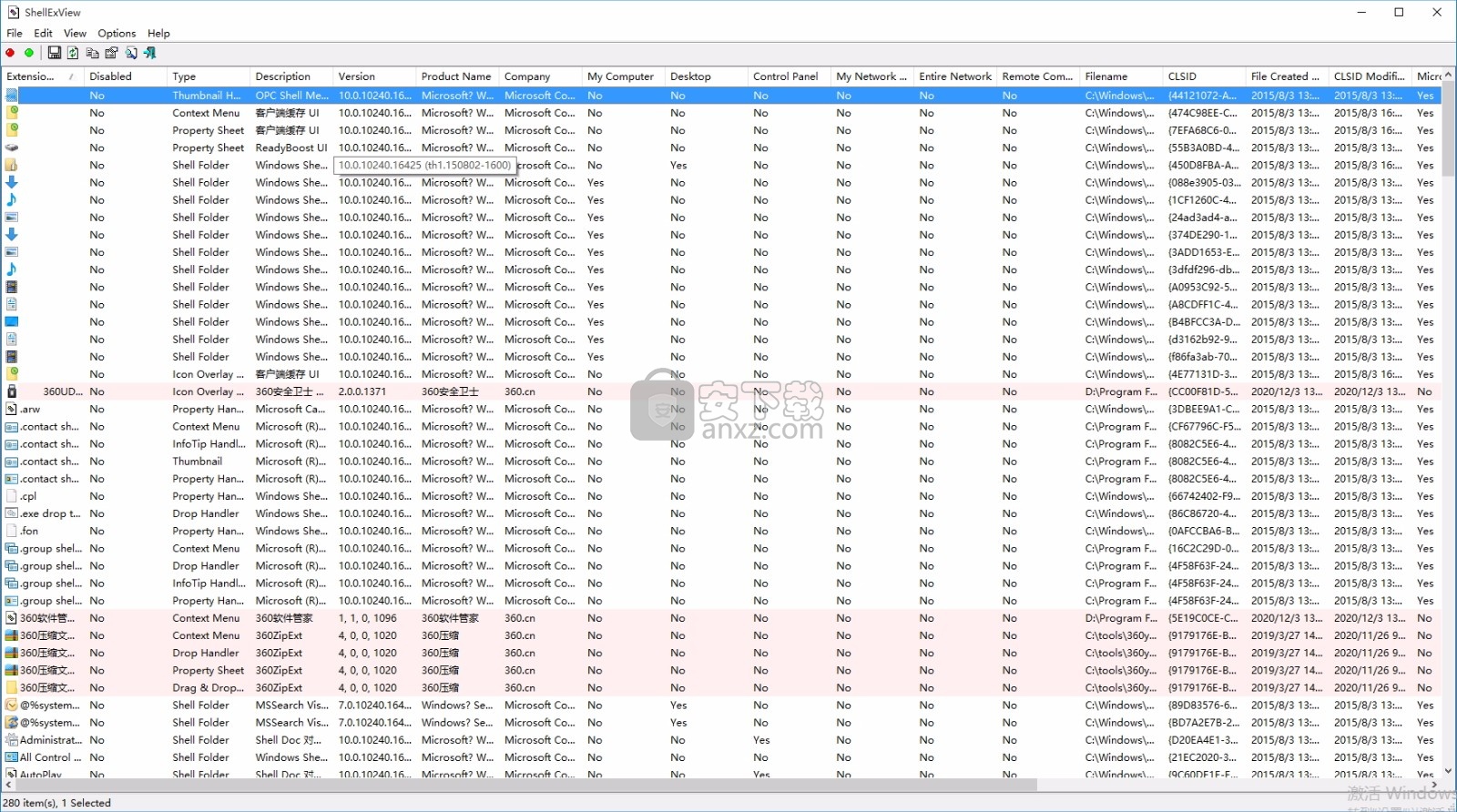
Task: Click icon of Administrat... Shell Folder row
Action: point(12,740)
